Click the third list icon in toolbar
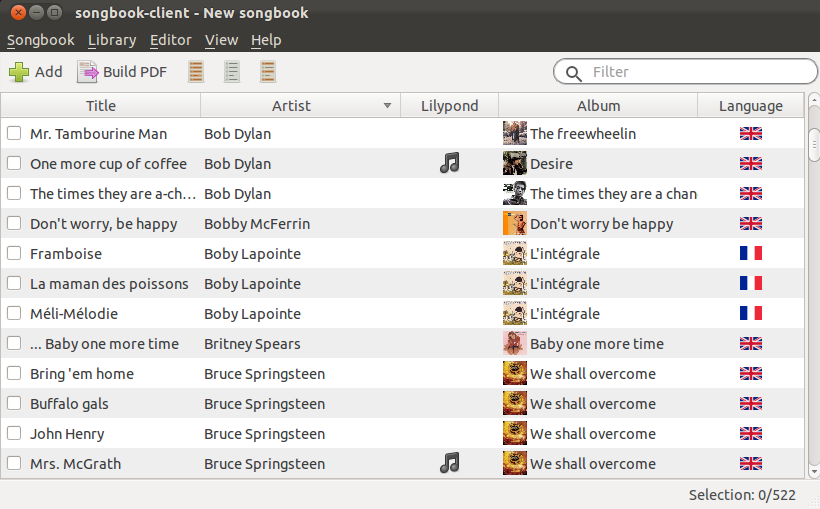 (x=268, y=72)
